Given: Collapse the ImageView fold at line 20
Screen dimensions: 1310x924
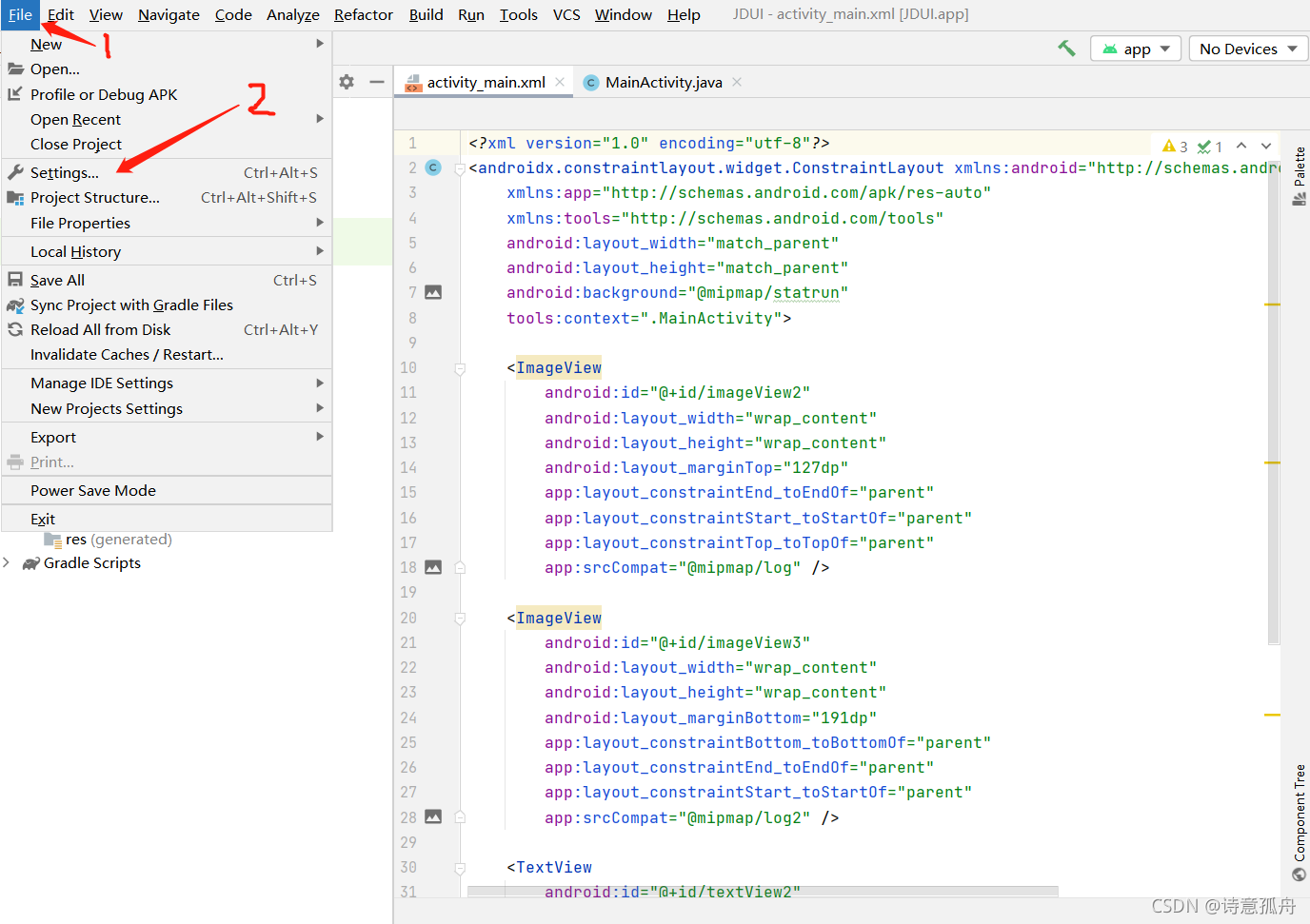Looking at the screenshot, I should 460,619.
